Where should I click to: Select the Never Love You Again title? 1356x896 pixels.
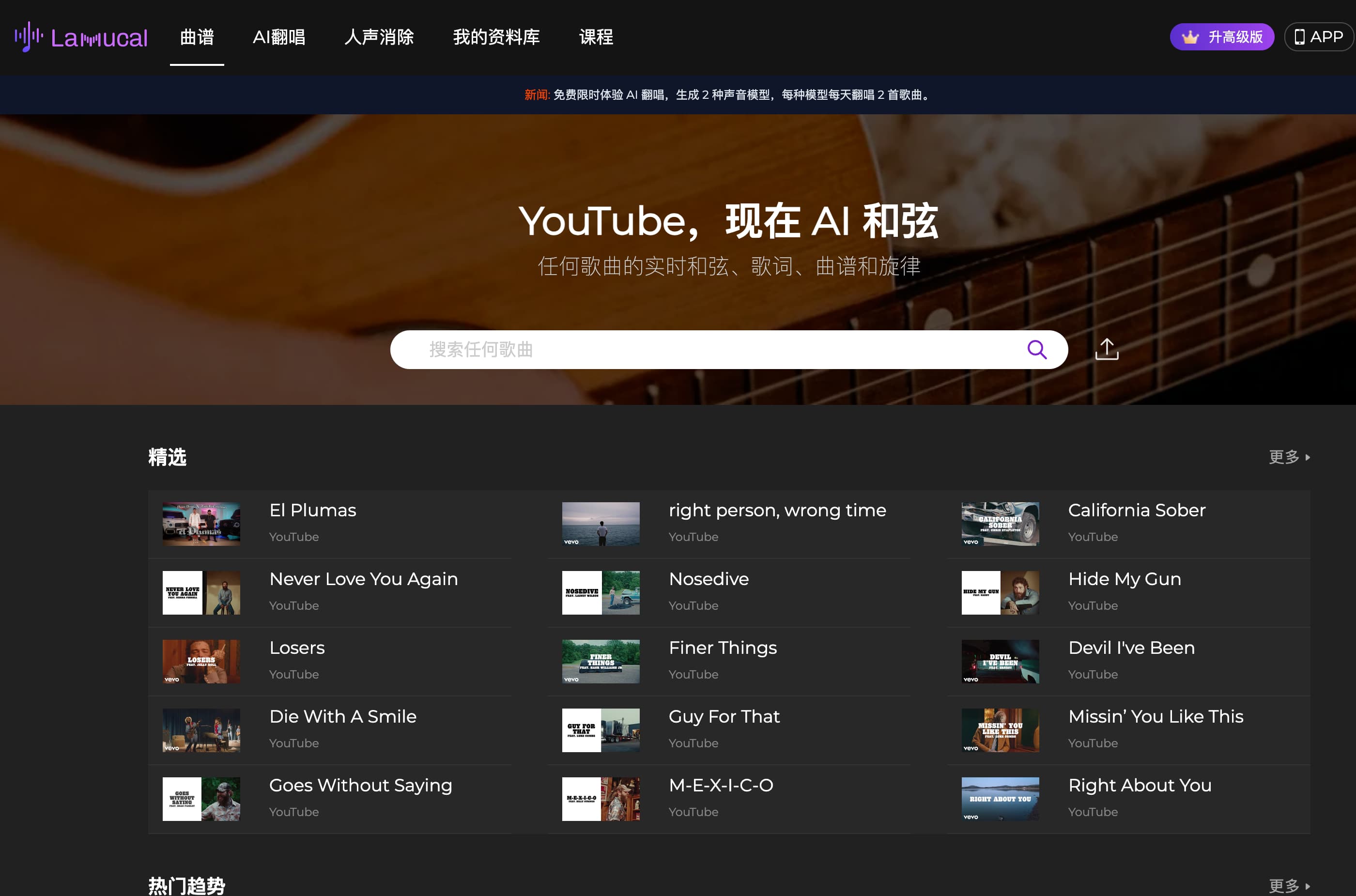click(x=363, y=579)
